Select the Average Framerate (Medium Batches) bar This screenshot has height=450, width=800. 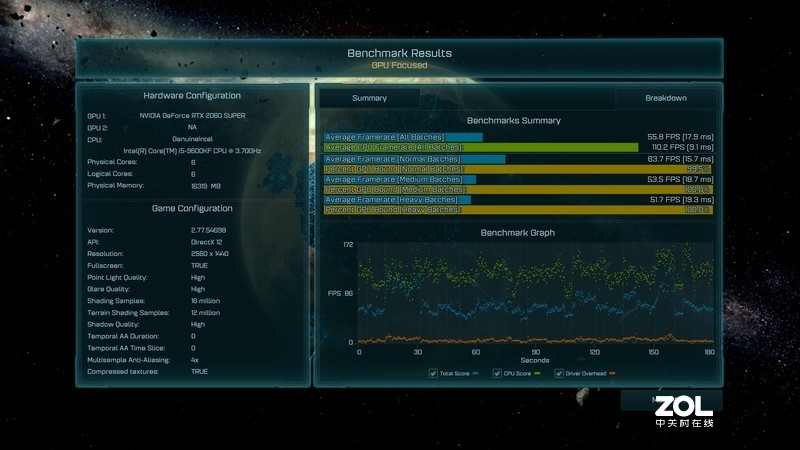(400, 180)
